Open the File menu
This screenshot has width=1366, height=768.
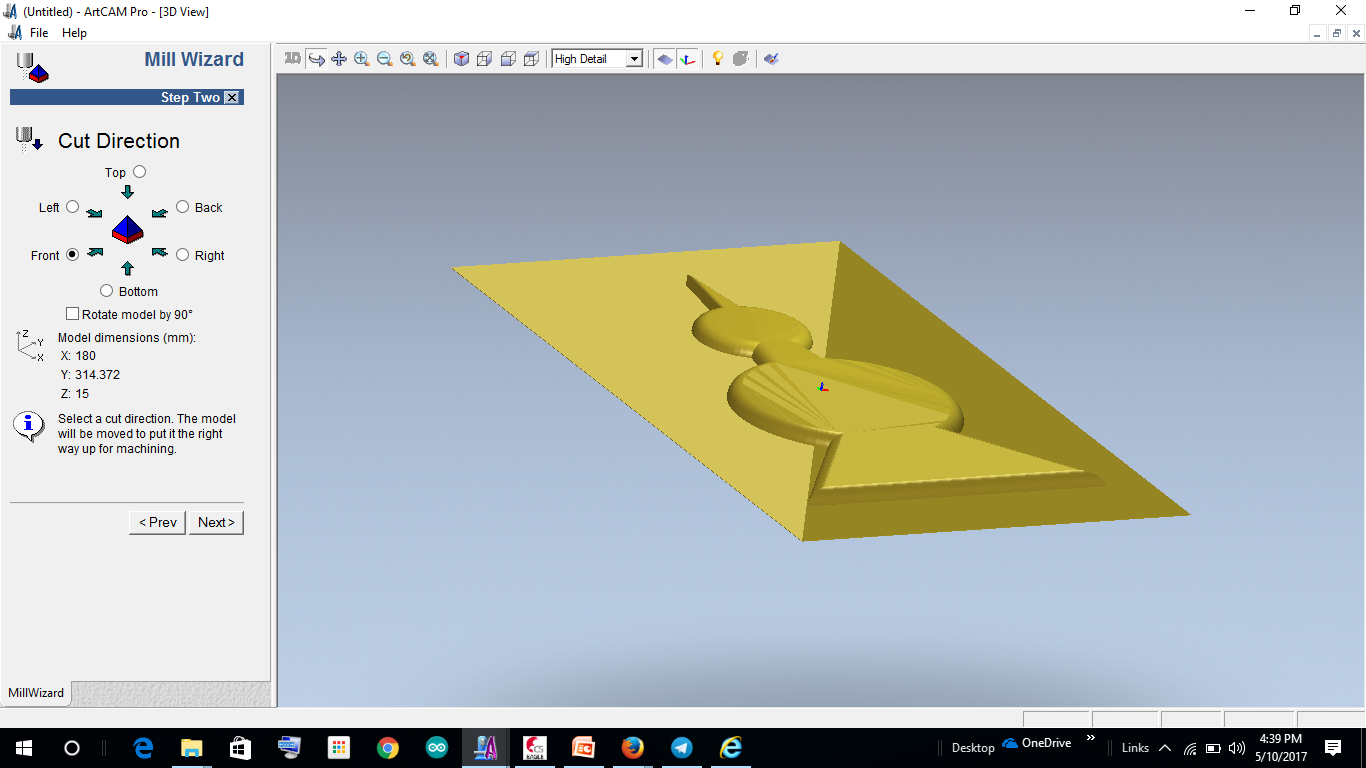point(39,33)
